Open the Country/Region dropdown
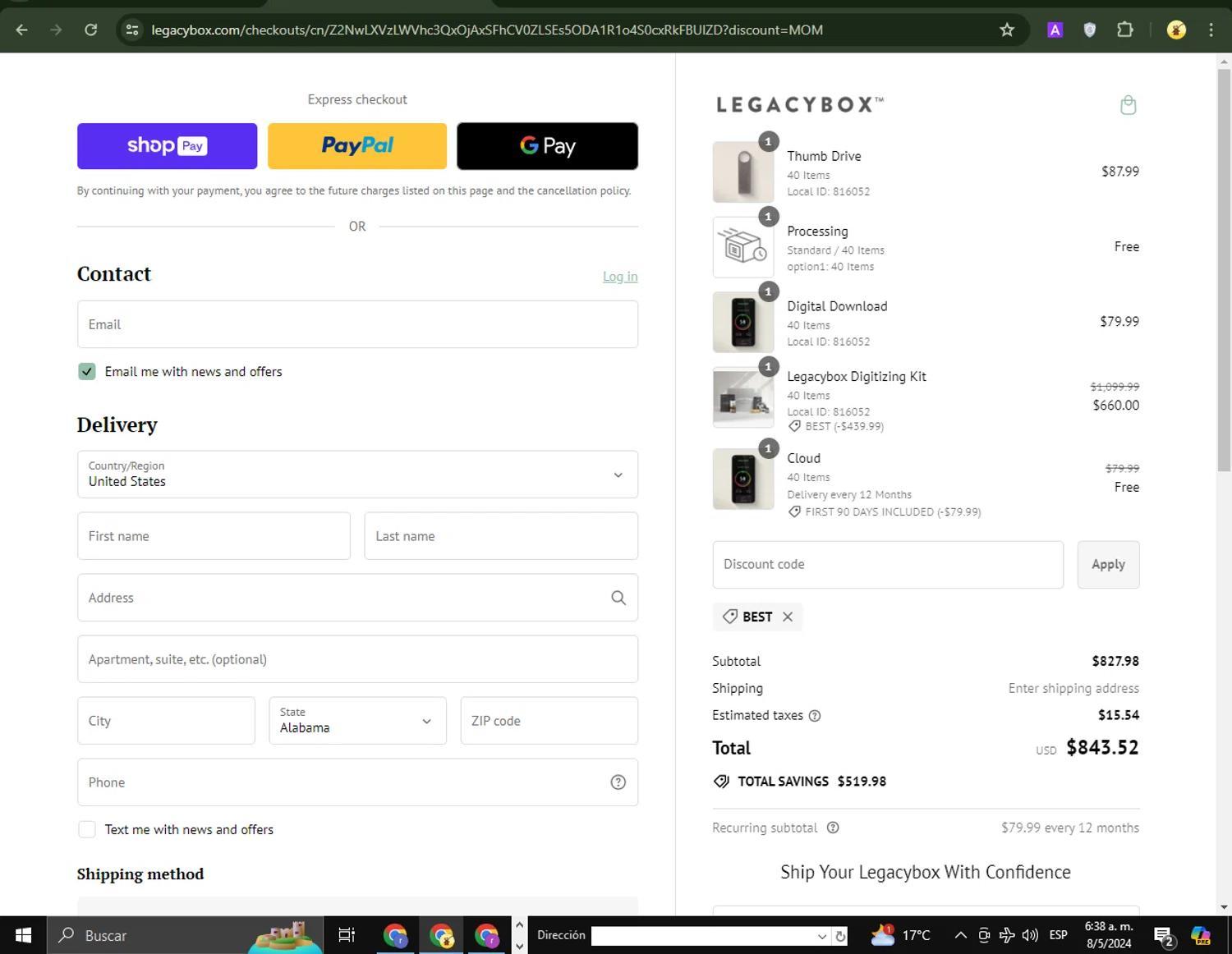1232x954 pixels. [357, 475]
